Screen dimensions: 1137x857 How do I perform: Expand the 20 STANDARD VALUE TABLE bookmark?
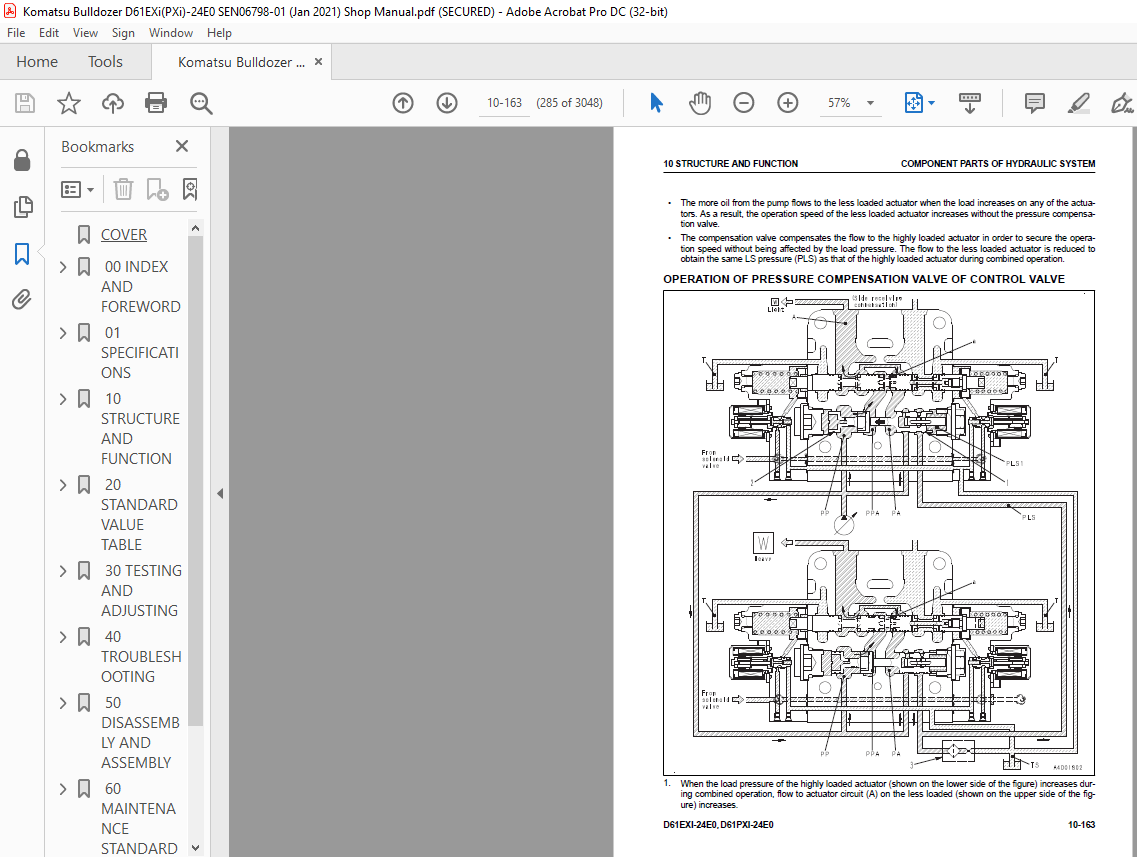[63, 484]
